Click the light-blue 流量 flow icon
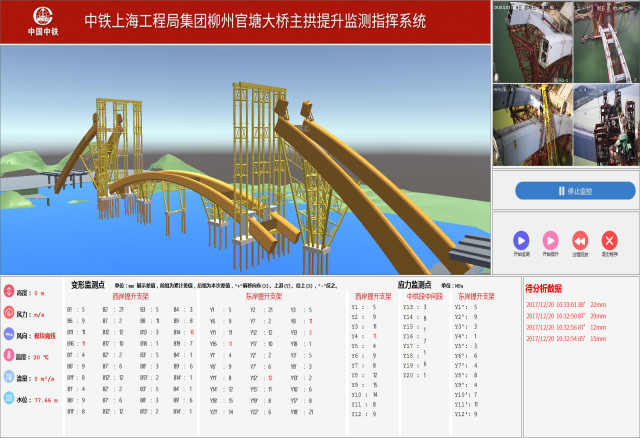The image size is (640, 438). pos(9,376)
